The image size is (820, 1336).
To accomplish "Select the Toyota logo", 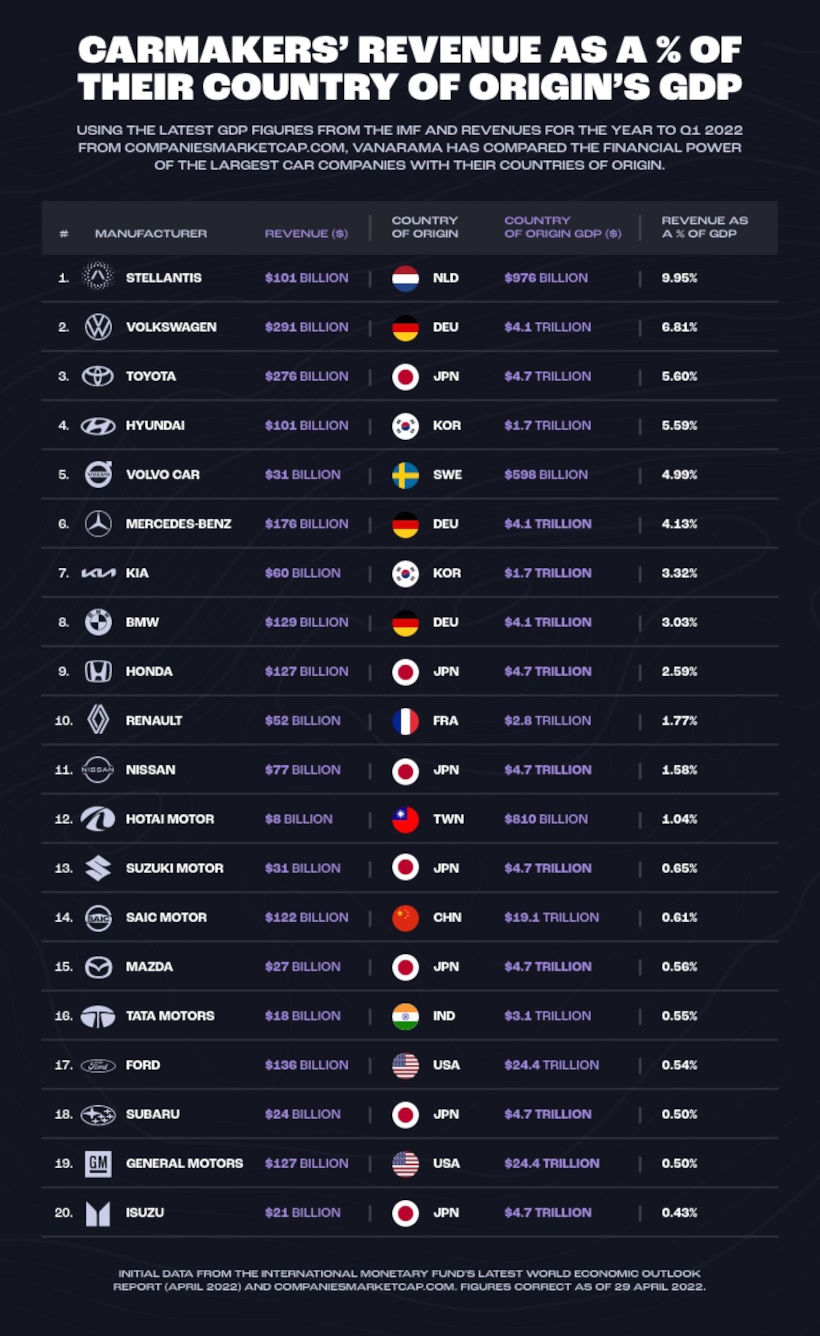I will pos(98,376).
